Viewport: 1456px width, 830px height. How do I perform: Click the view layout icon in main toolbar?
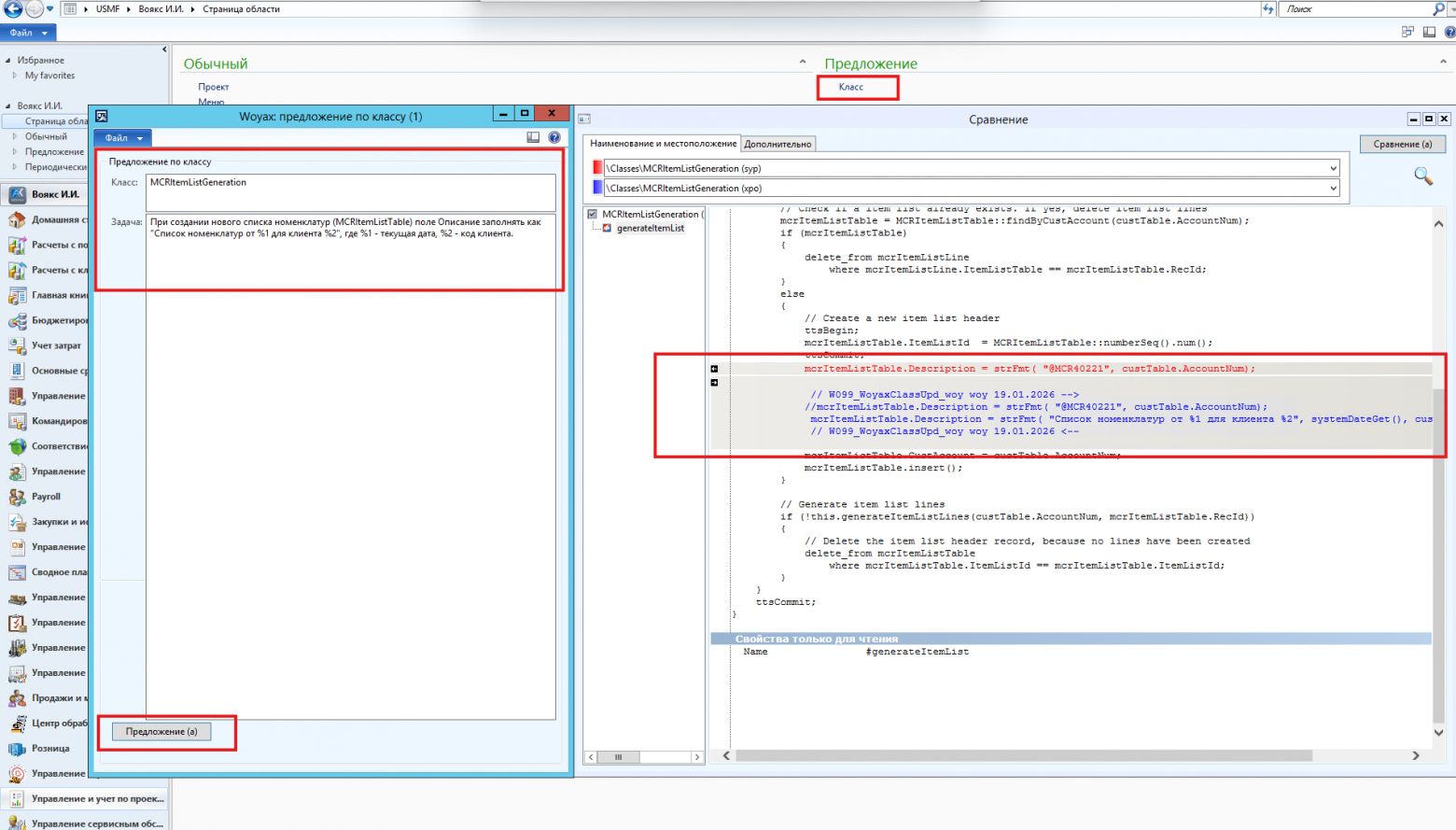1429,32
